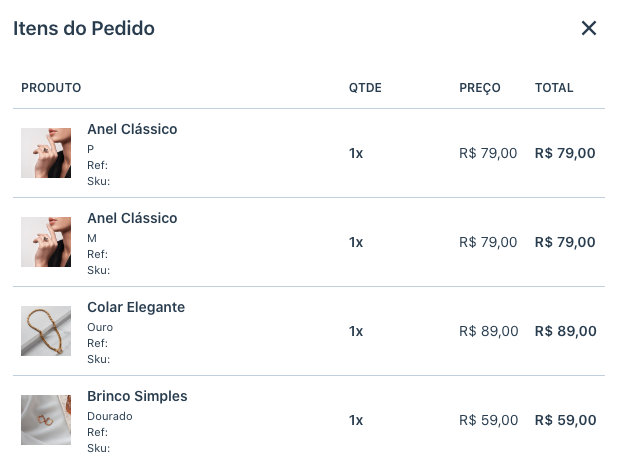Click the Ouro variant label
The width and height of the screenshot is (622, 469).
(100, 327)
